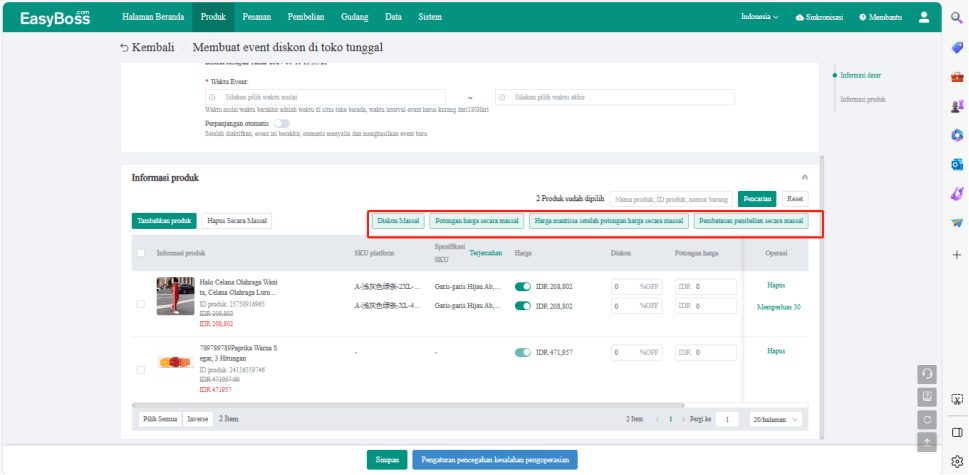Jump to Informasi produk anchor in side nav
Screen dimensions: 969x475
[x=863, y=99]
